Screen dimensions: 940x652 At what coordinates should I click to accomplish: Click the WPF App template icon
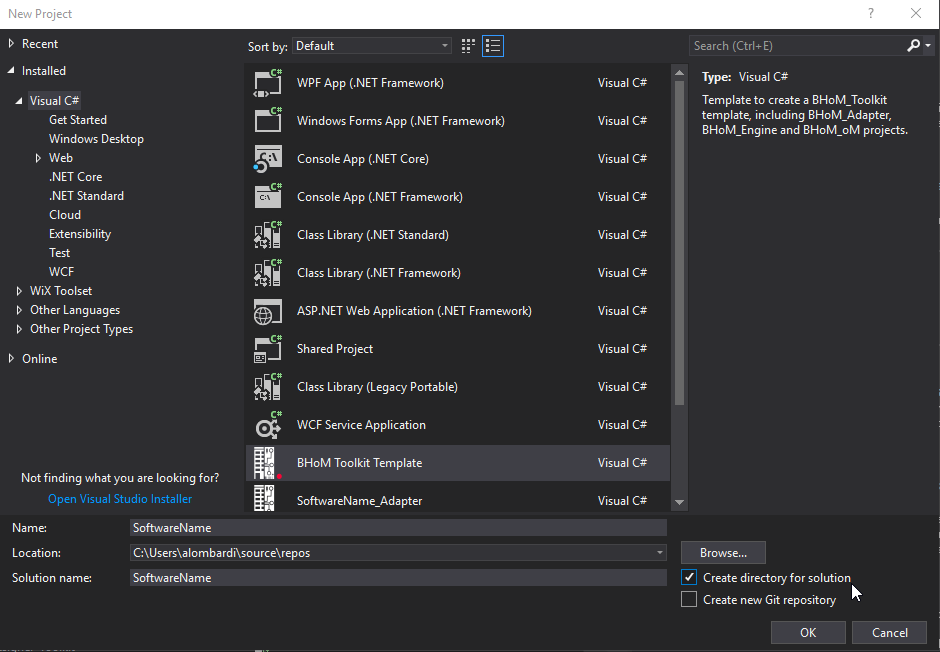coord(267,83)
